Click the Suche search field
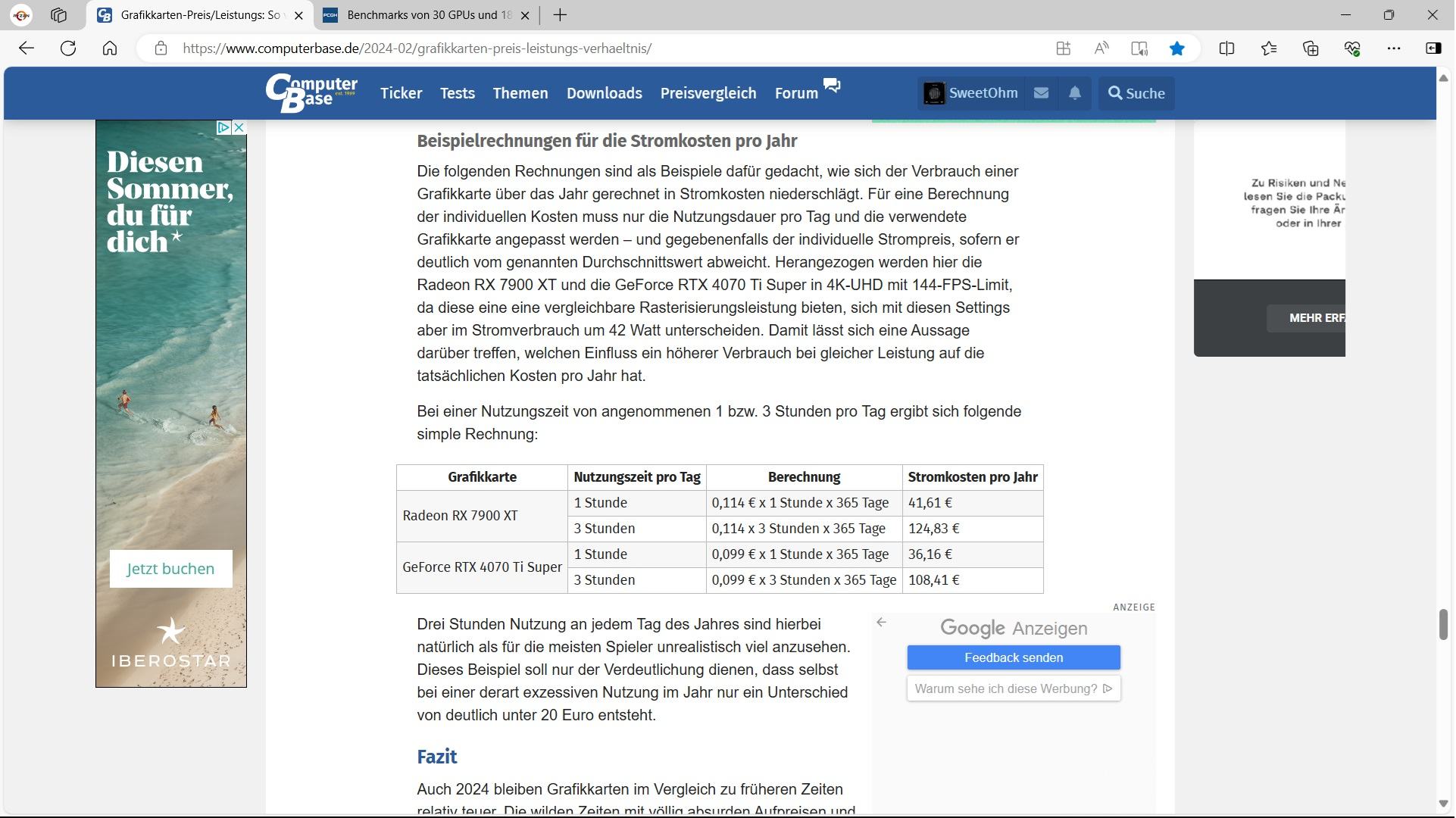1456x818 pixels. point(1136,93)
